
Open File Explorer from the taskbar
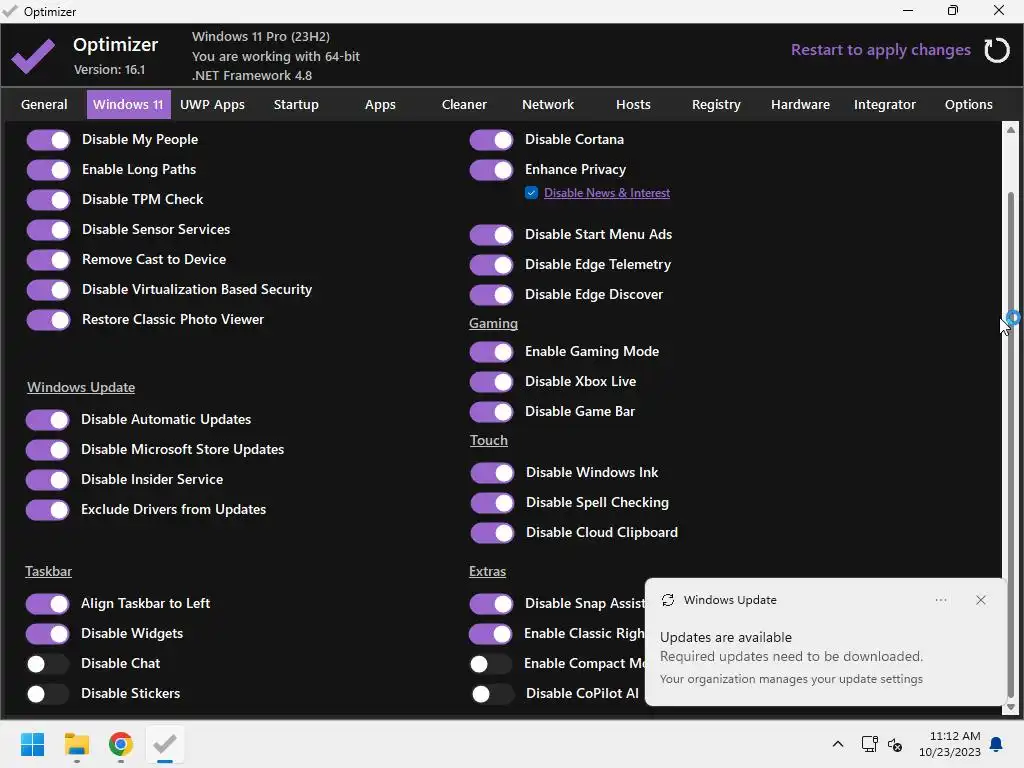pyautogui.click(x=76, y=744)
